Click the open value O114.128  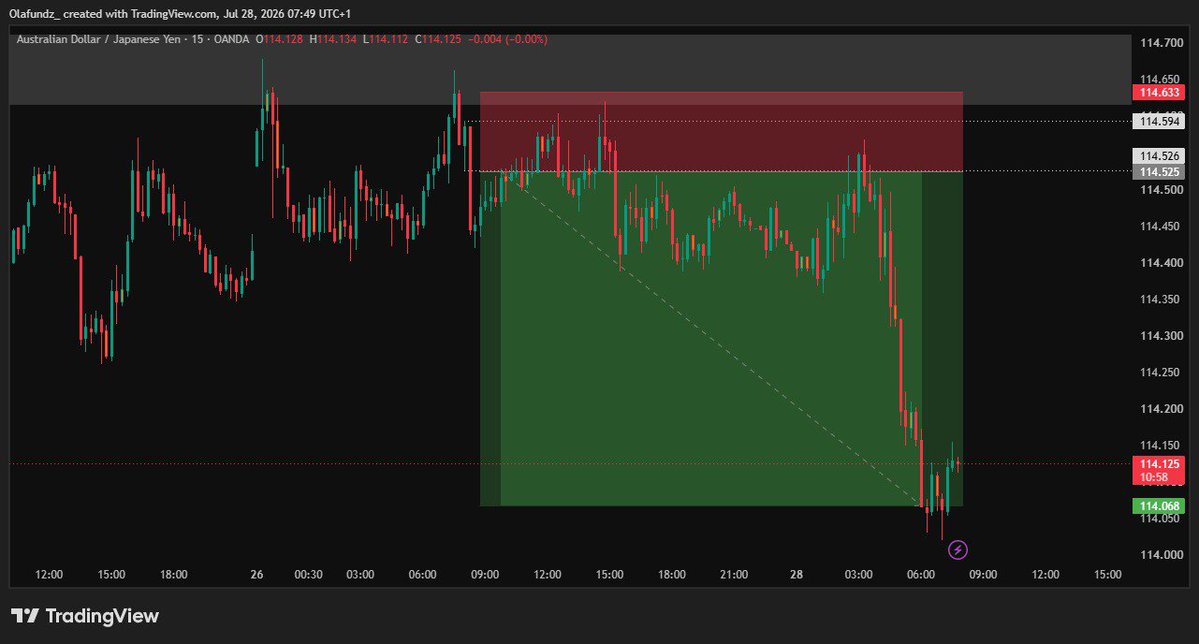(279, 39)
